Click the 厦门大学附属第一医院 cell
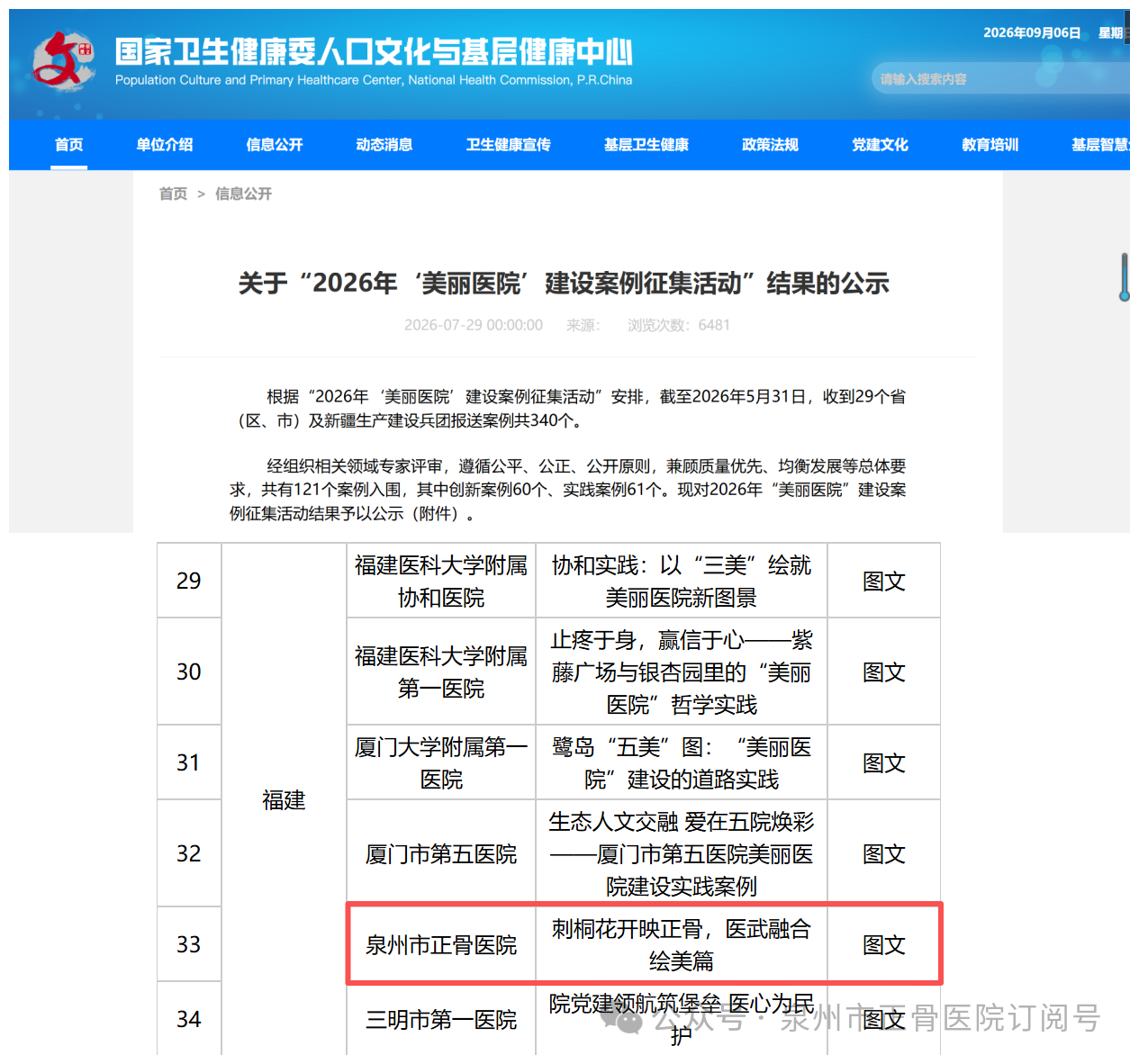Image resolution: width=1139 pixels, height=1064 pixels. [441, 762]
